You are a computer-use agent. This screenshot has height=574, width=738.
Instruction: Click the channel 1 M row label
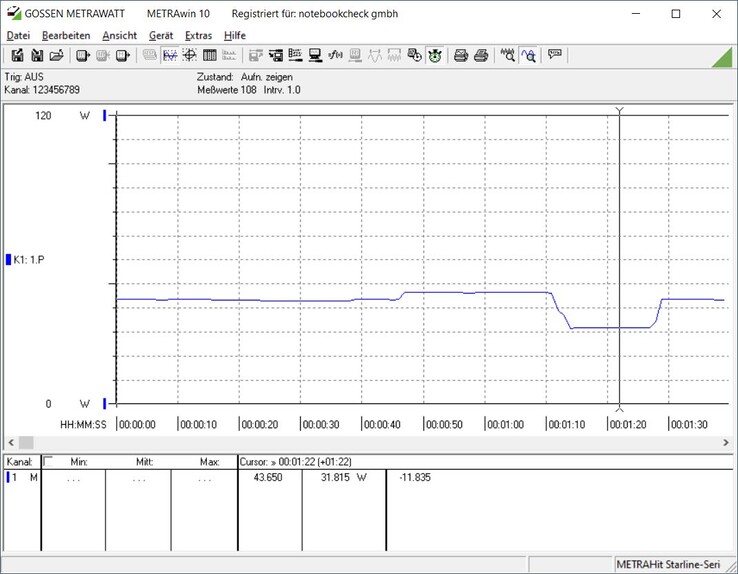[22, 478]
